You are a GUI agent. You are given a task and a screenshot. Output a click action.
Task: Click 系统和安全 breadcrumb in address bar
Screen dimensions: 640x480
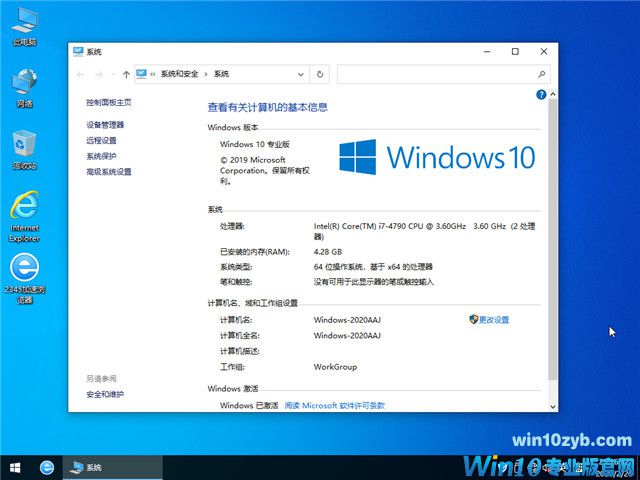[182, 74]
